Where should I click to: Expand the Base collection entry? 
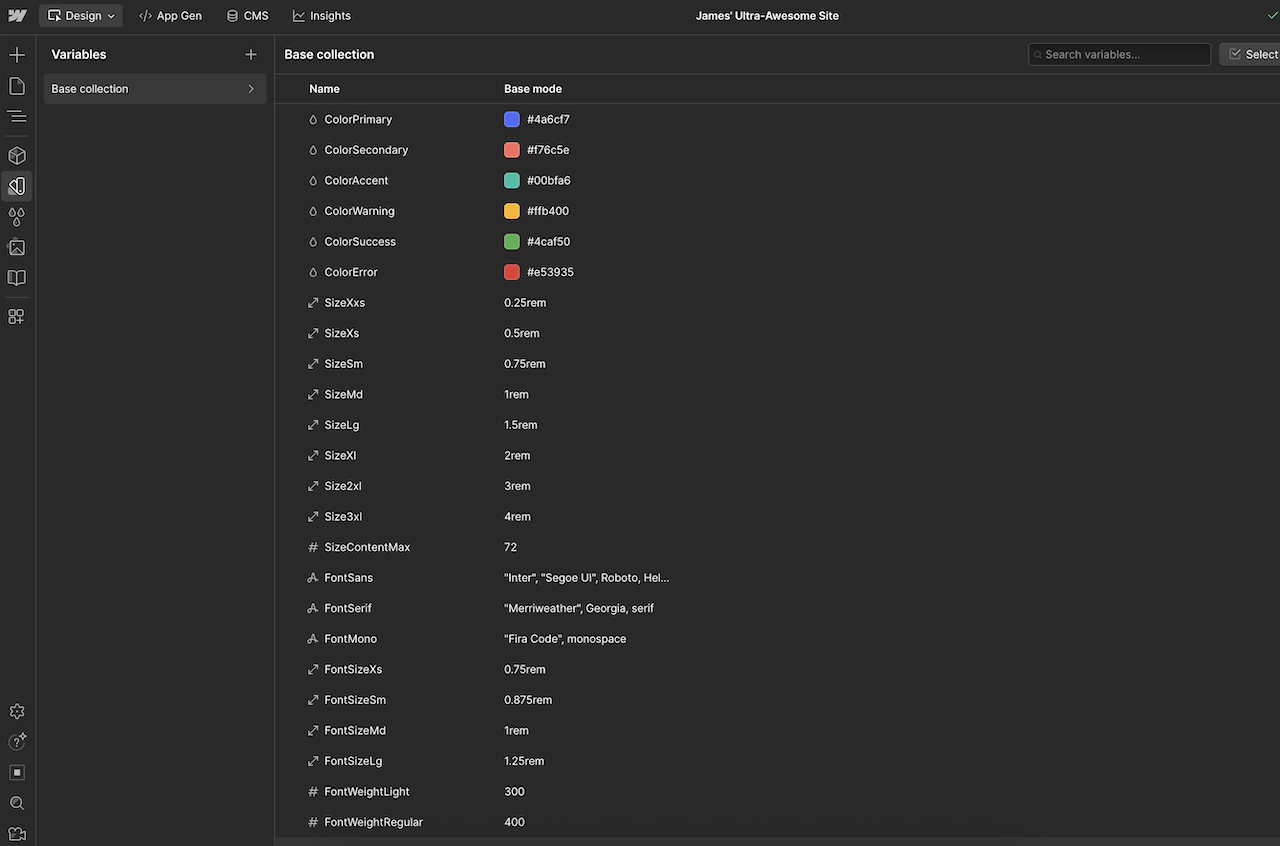pyautogui.click(x=251, y=88)
